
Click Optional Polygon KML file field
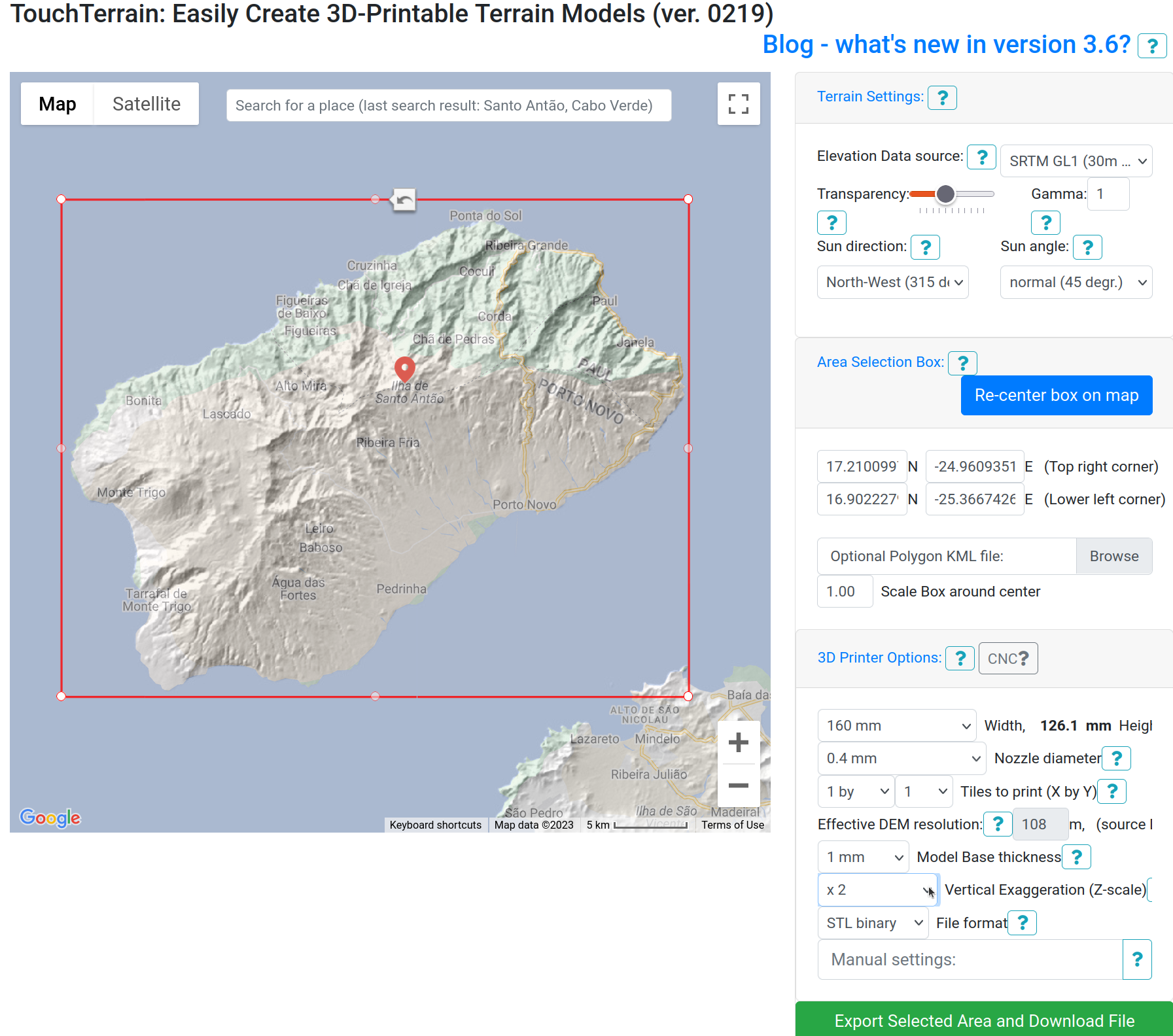(947, 556)
